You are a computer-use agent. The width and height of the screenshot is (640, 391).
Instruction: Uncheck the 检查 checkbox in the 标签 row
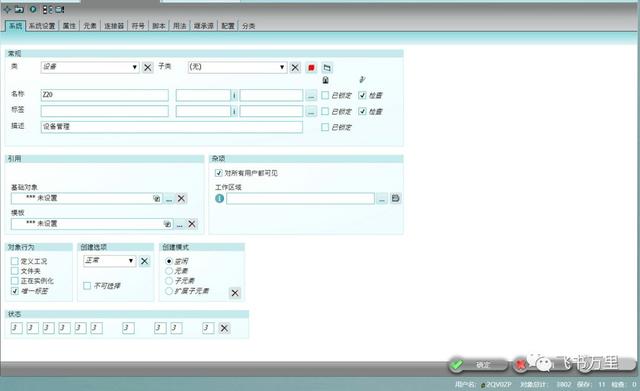(x=362, y=111)
